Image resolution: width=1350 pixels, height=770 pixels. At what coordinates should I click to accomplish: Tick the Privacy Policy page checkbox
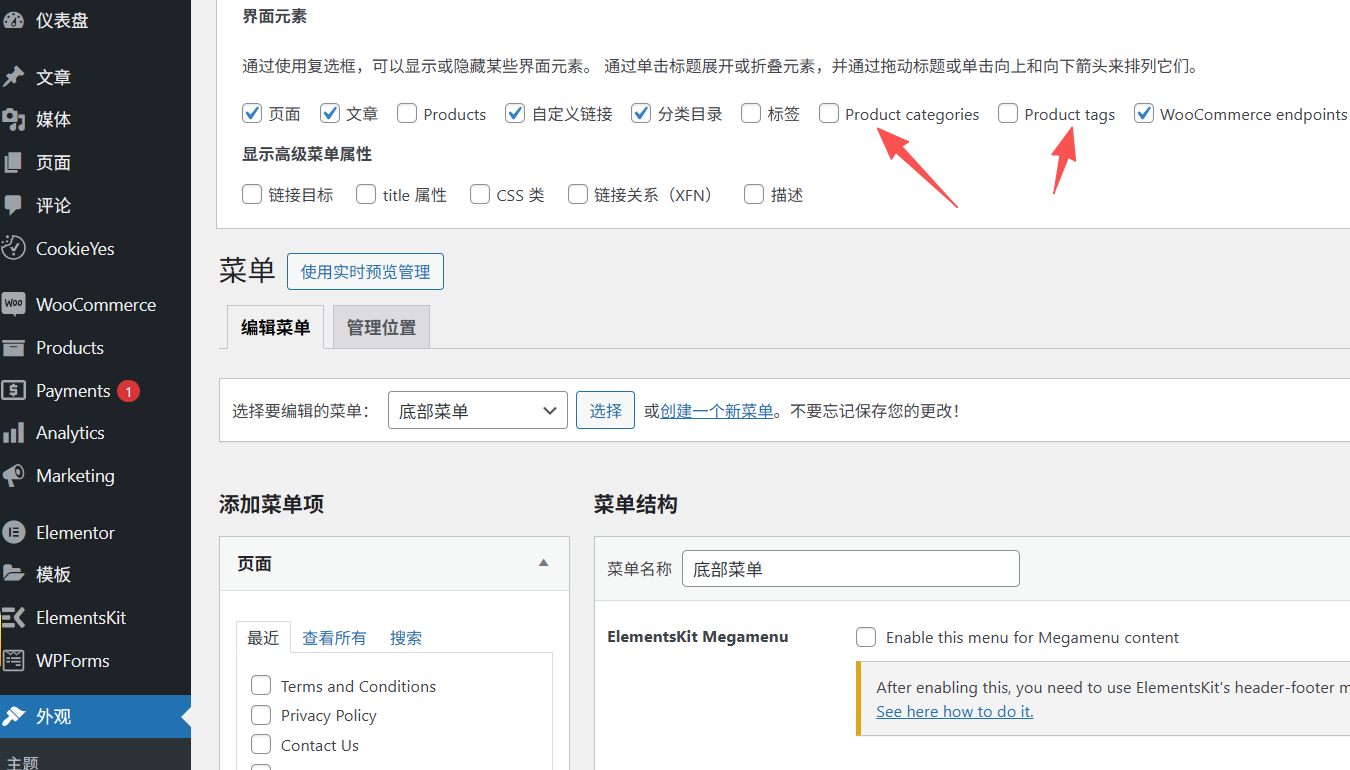[x=261, y=715]
